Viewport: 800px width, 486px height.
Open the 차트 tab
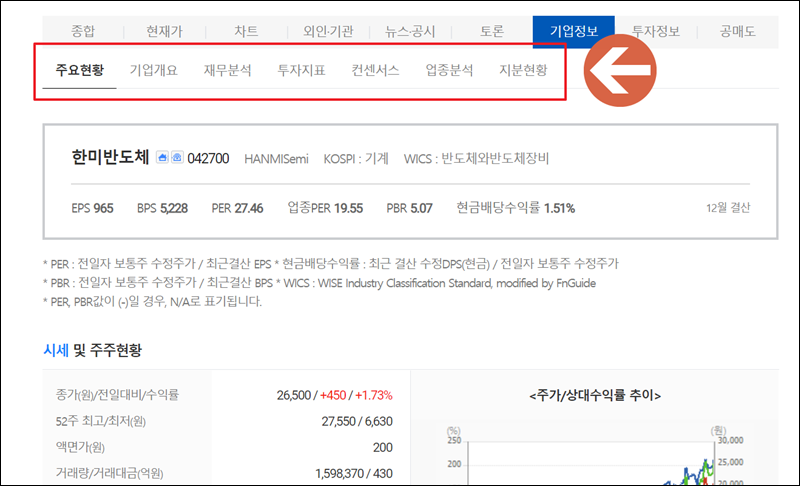(x=246, y=32)
